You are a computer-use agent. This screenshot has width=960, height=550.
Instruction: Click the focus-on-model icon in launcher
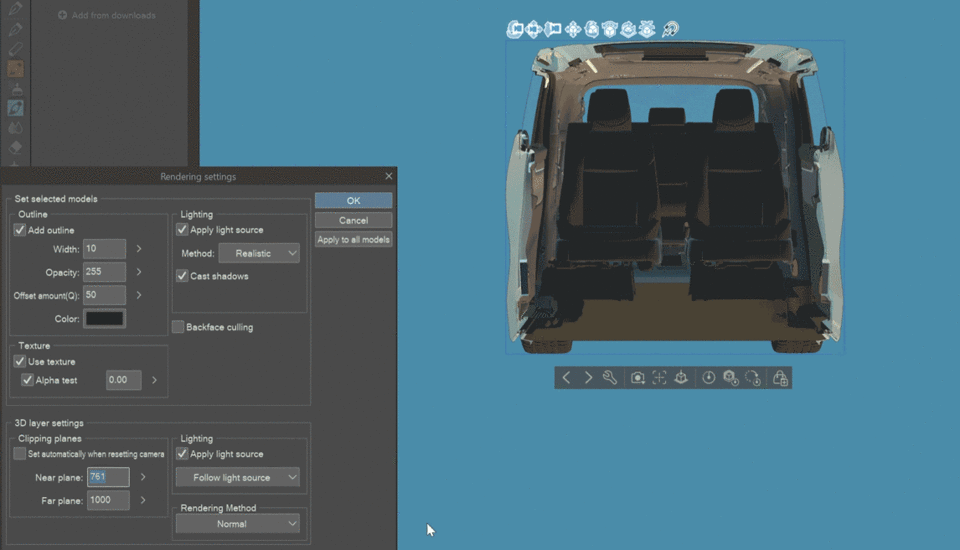coord(659,378)
